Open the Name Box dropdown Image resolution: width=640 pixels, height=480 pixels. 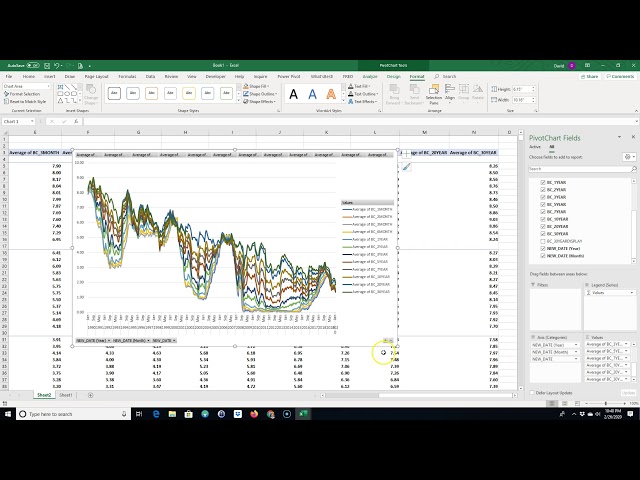coord(32,122)
